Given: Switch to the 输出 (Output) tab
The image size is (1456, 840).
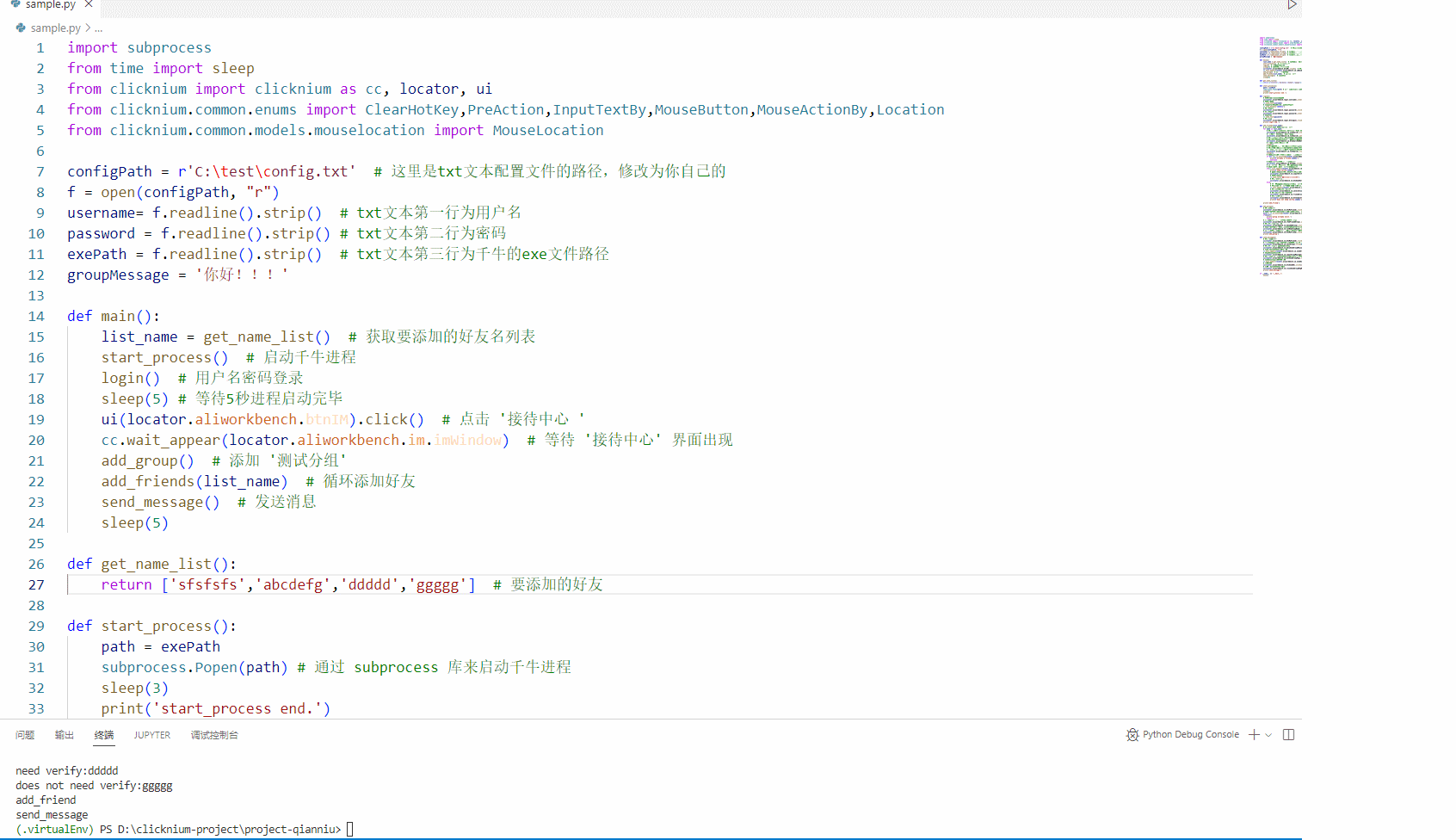Looking at the screenshot, I should (x=64, y=735).
